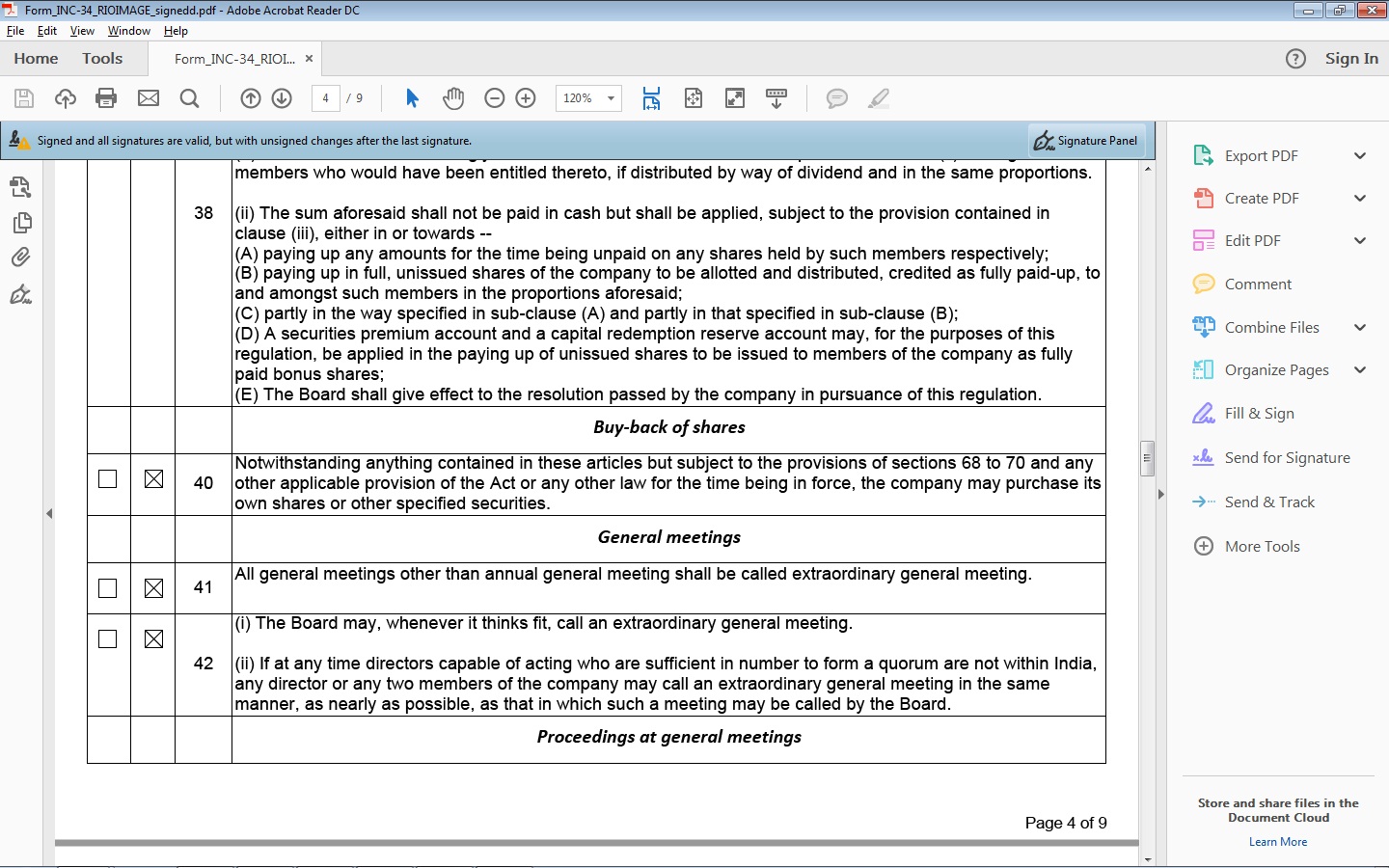Viewport: 1389px width, 868px height.
Task: Open Attachments from the left sidebar
Action: pos(21,257)
